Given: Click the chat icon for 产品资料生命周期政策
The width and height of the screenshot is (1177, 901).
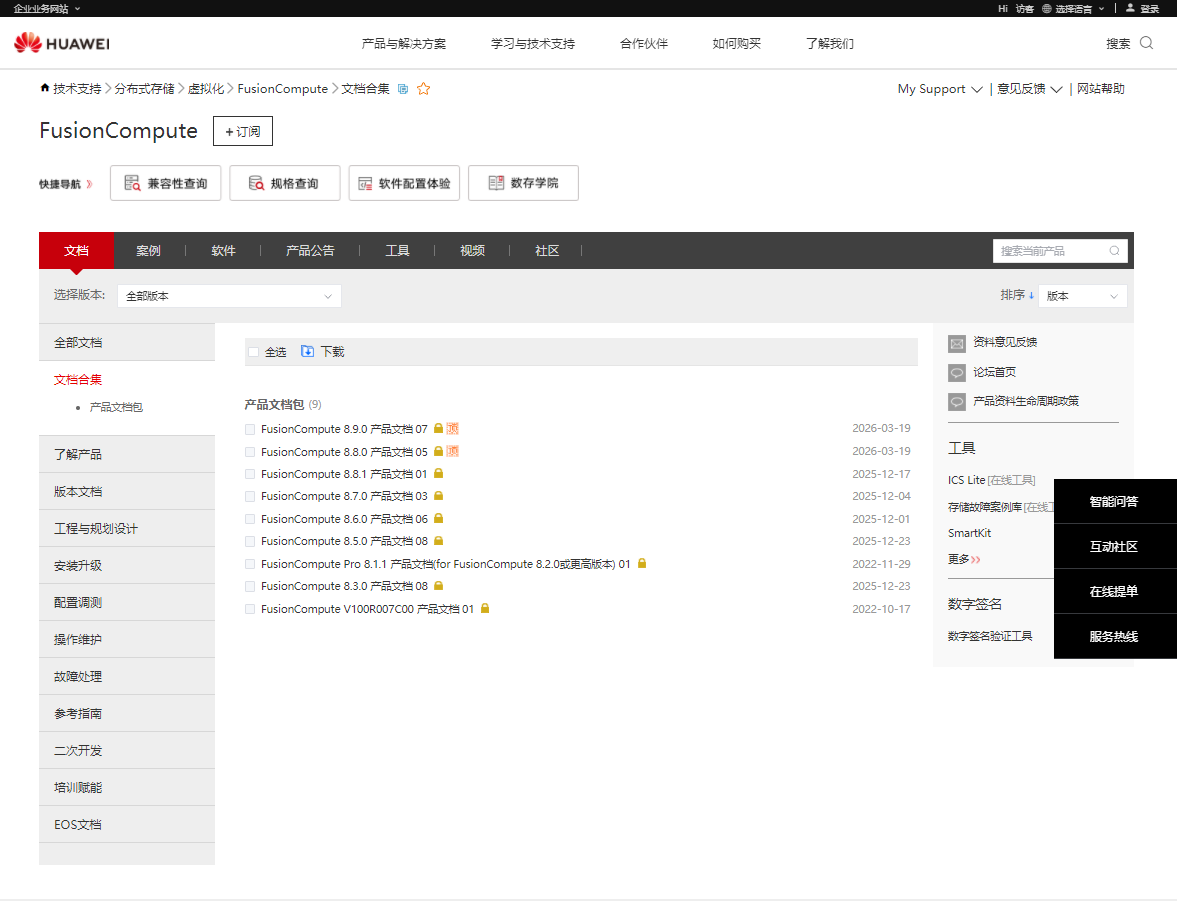Looking at the screenshot, I should tap(957, 402).
